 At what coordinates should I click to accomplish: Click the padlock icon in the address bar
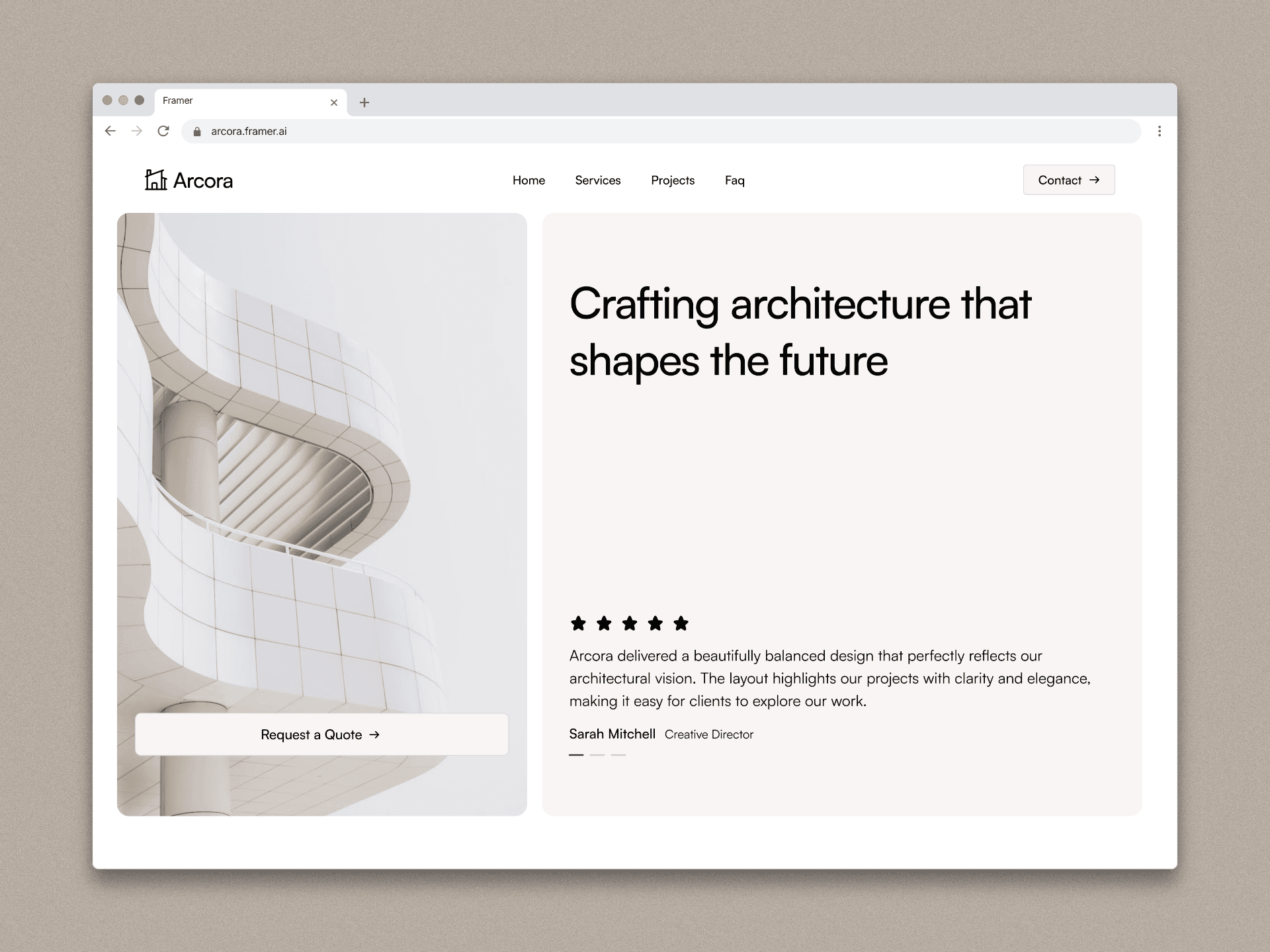coord(196,132)
